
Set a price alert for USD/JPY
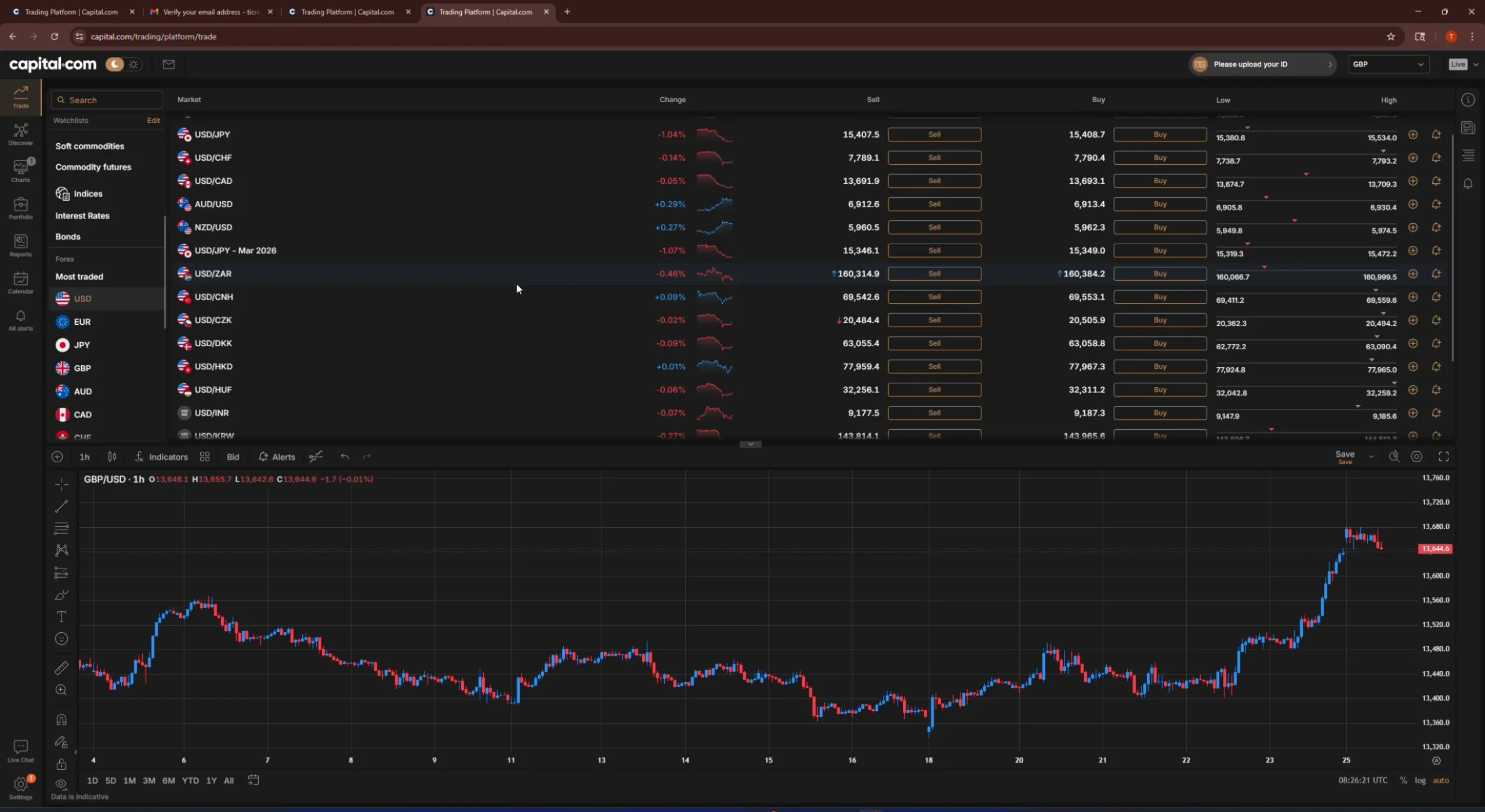(1437, 134)
